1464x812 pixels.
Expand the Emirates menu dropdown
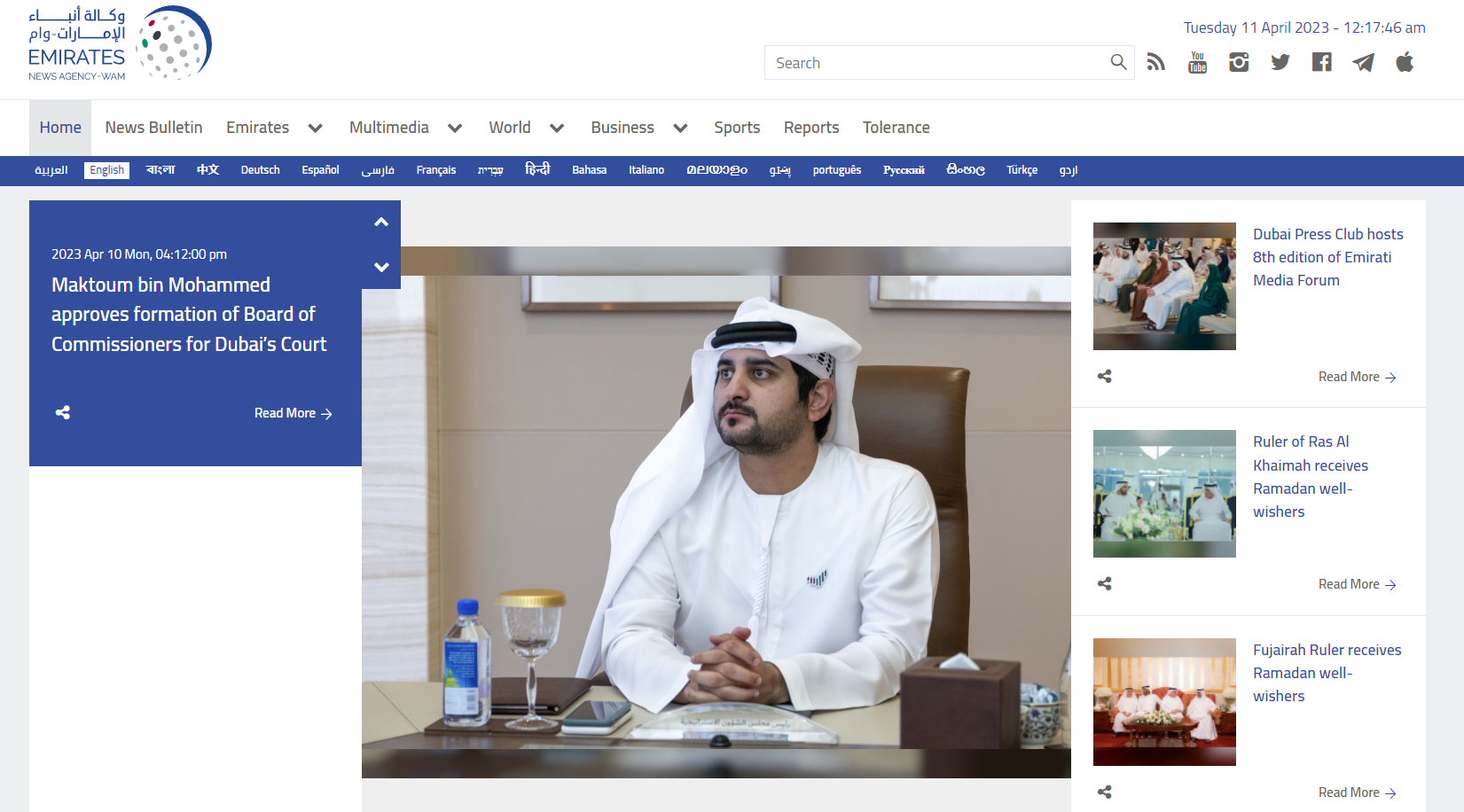[315, 129]
